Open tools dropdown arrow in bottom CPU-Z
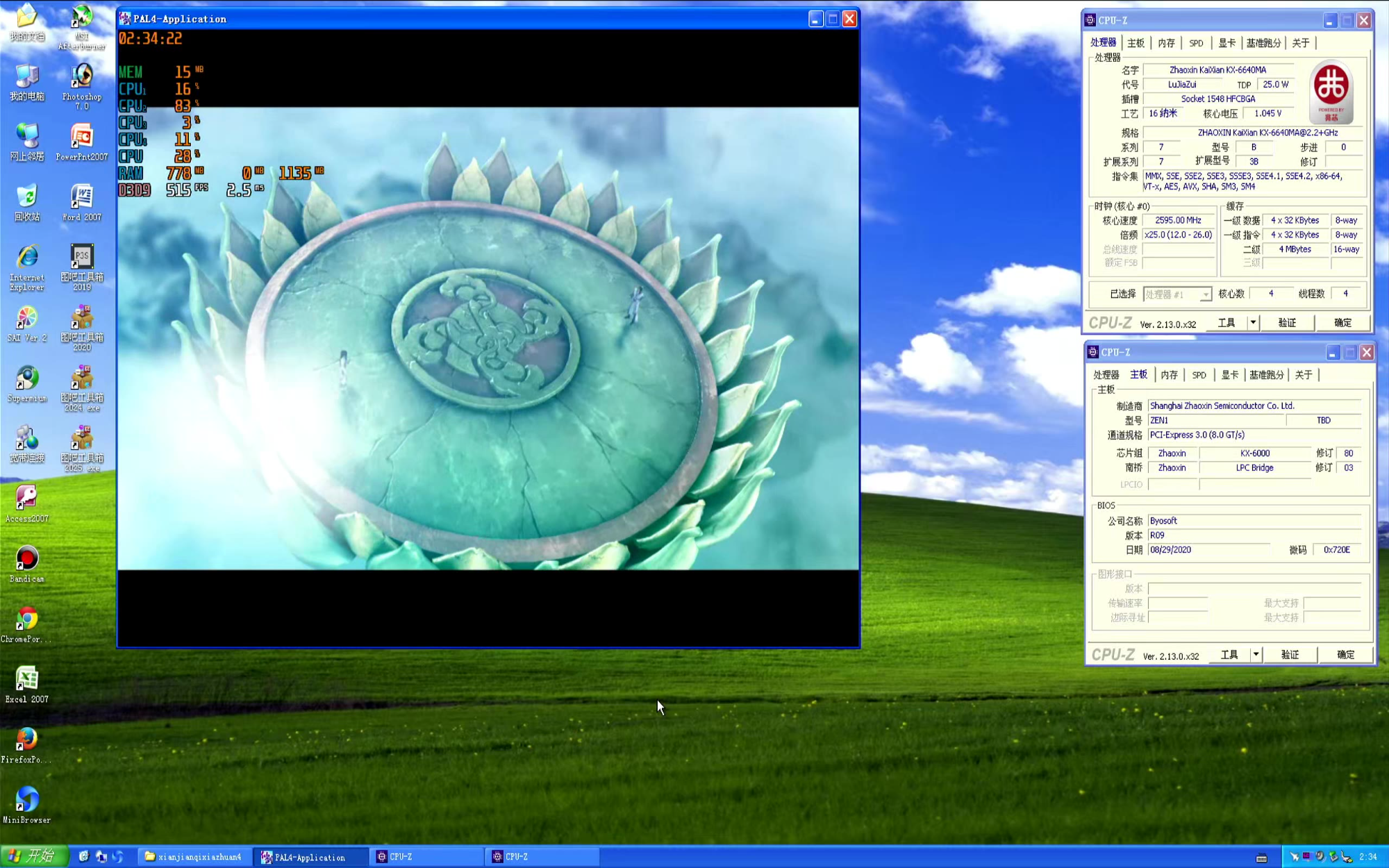The image size is (1389, 868). pos(1256,654)
